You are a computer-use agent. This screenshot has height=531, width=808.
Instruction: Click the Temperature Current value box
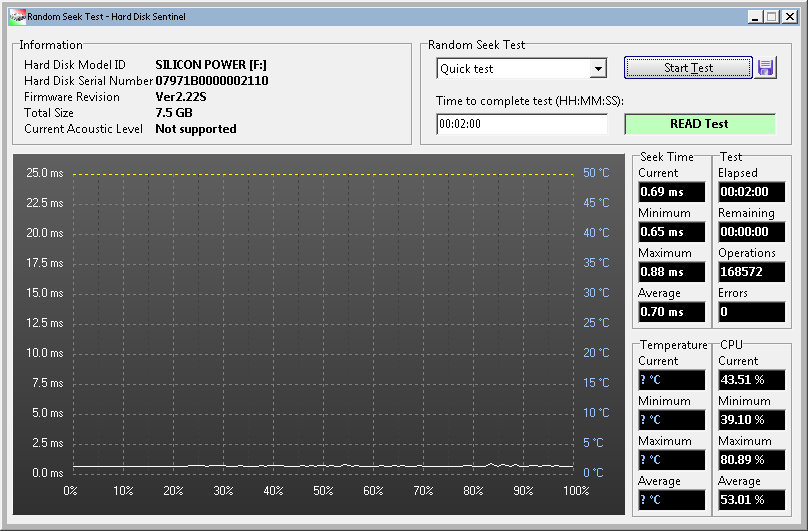671,380
